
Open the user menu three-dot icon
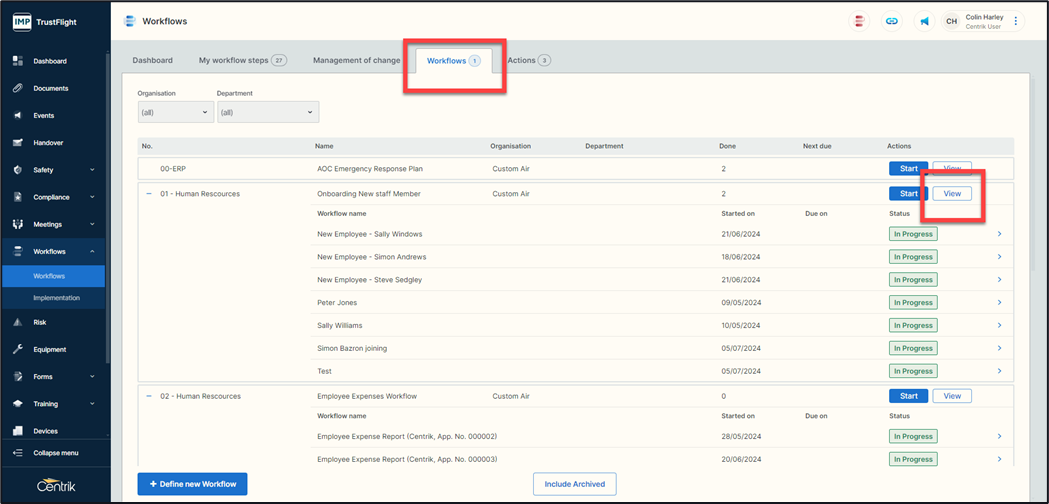1016,21
